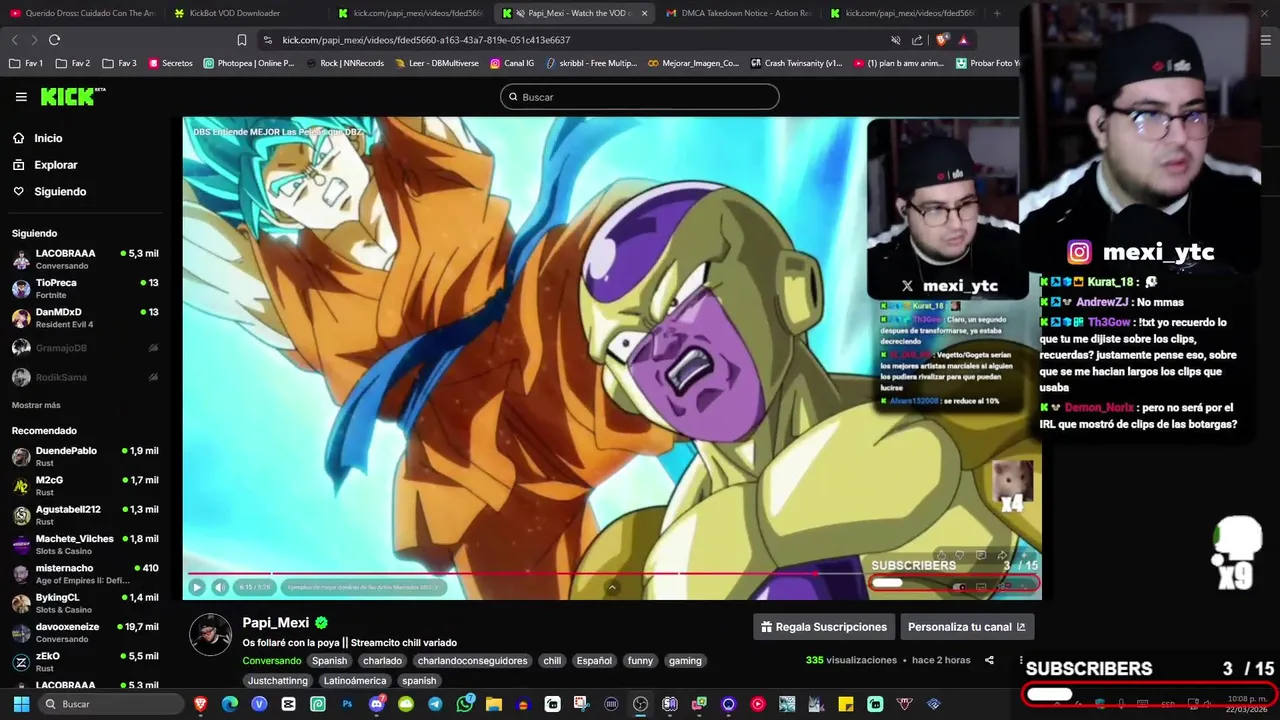The image size is (1280, 720).
Task: Open the browser share page icon
Action: tap(917, 40)
